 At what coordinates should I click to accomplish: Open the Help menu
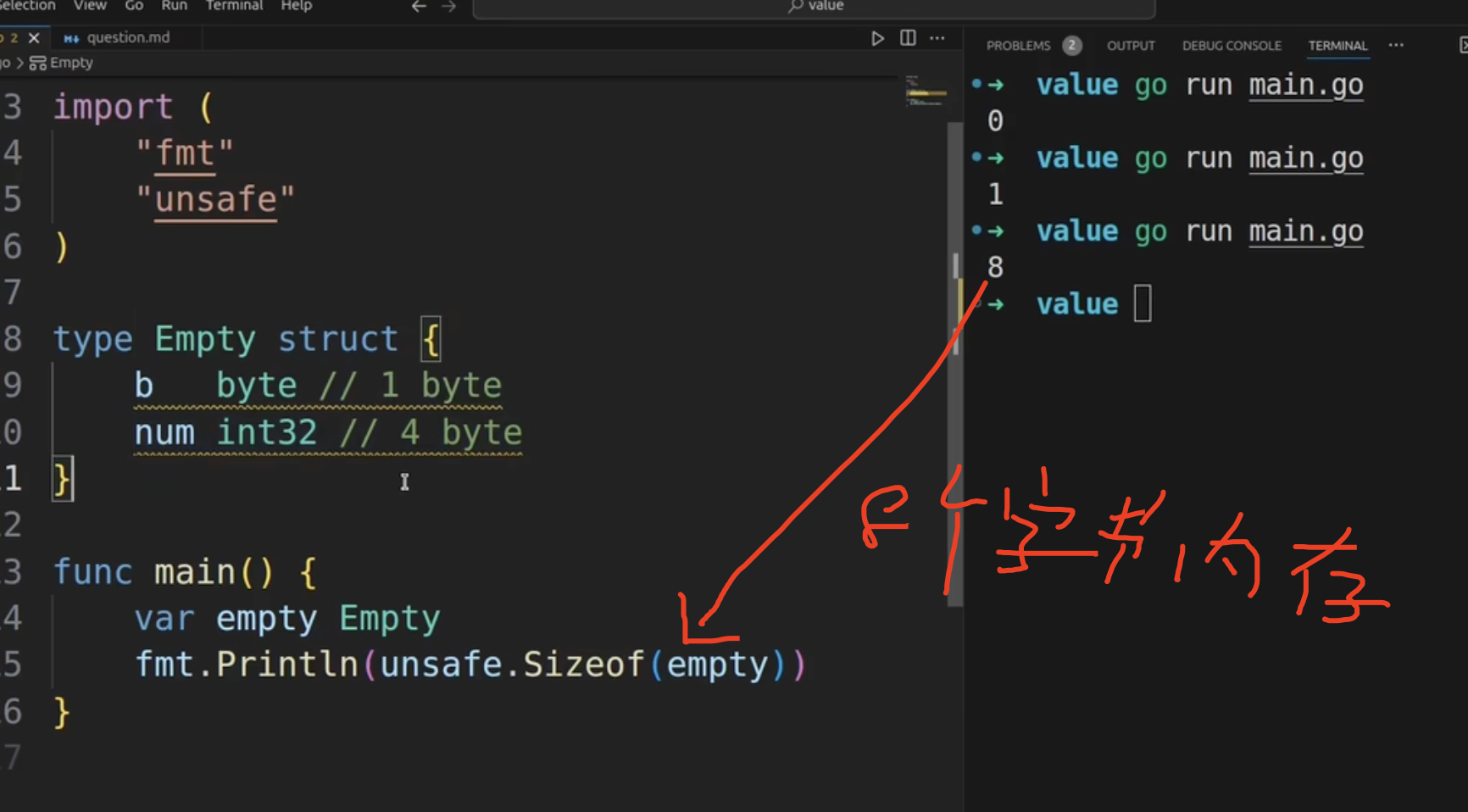coord(297,5)
